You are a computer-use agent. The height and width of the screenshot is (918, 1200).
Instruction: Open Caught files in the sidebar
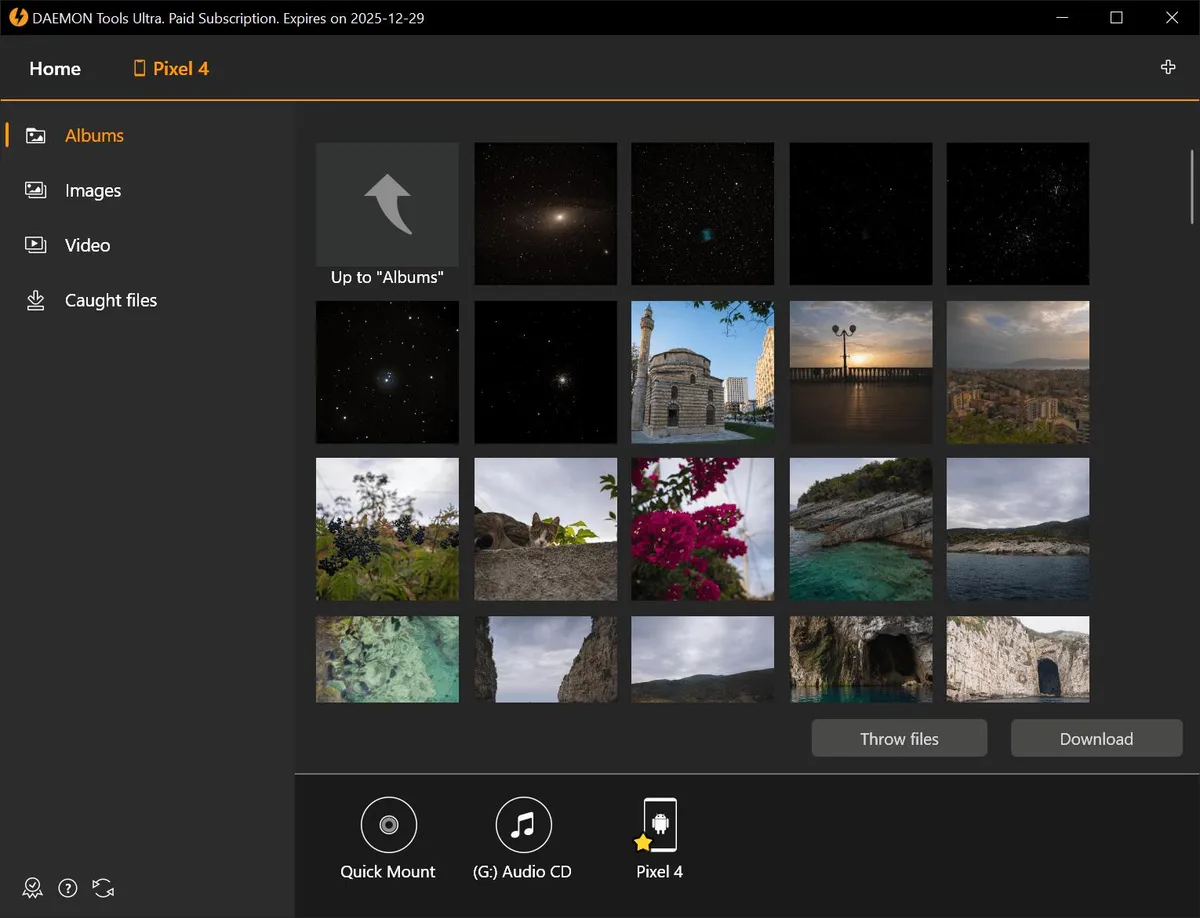click(110, 300)
